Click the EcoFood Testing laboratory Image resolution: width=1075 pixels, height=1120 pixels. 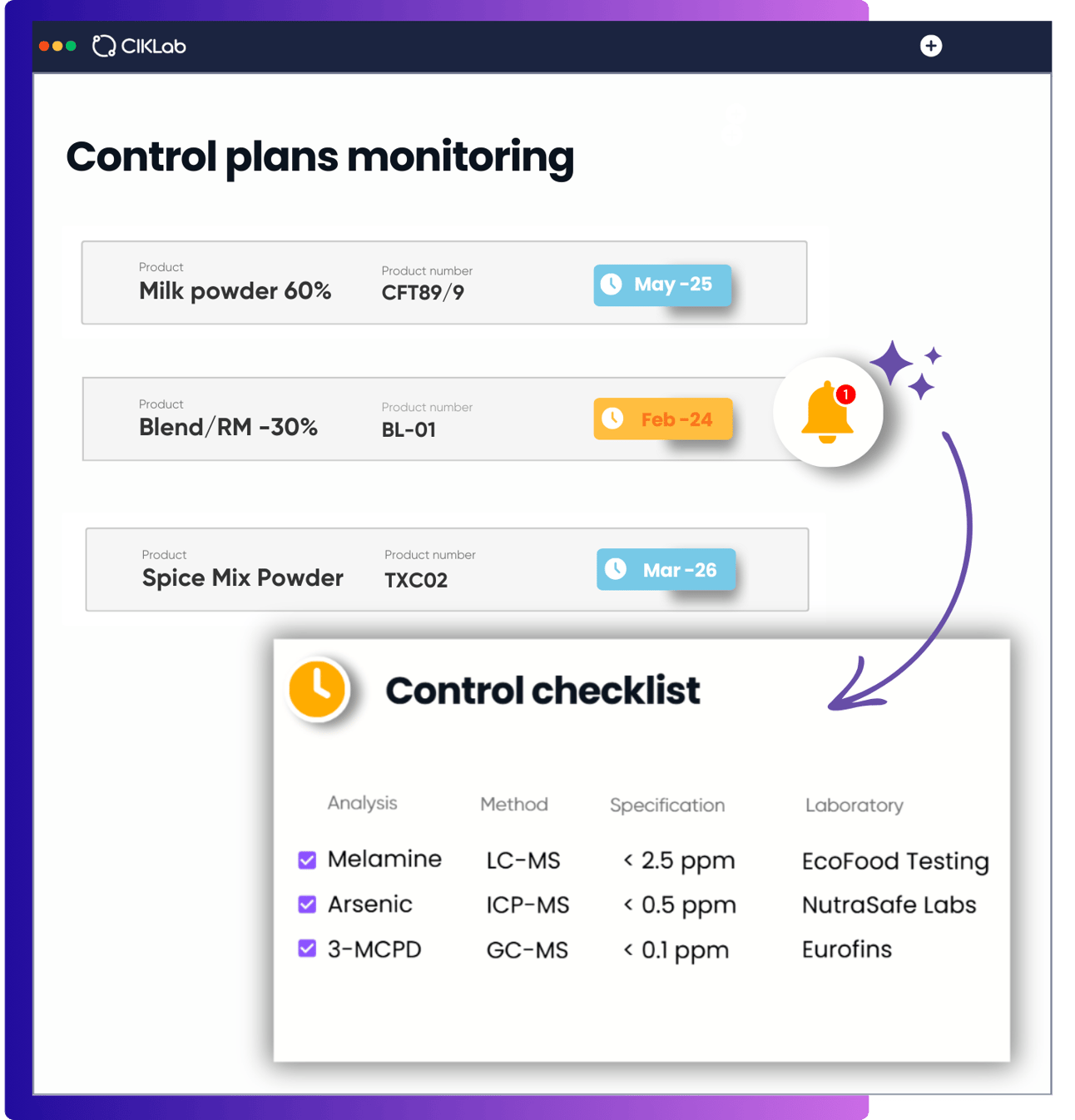pos(895,861)
